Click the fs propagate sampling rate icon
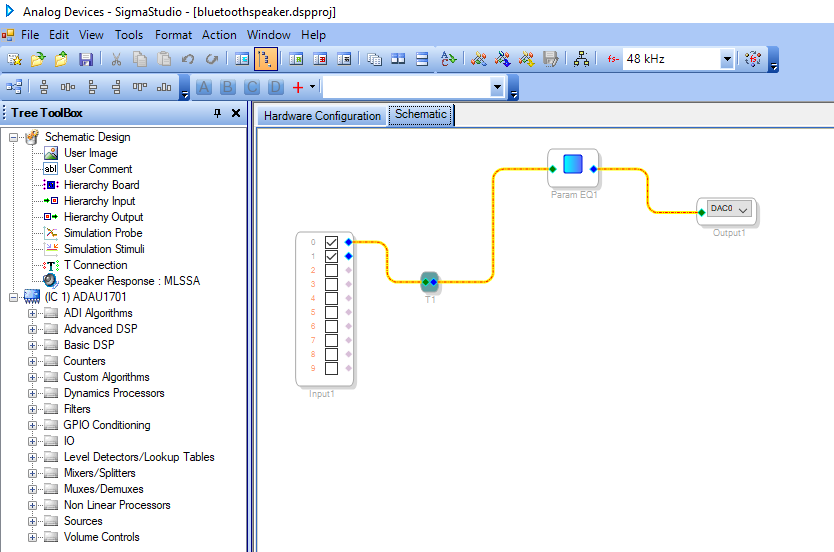Image resolution: width=834 pixels, height=552 pixels. pos(753,59)
